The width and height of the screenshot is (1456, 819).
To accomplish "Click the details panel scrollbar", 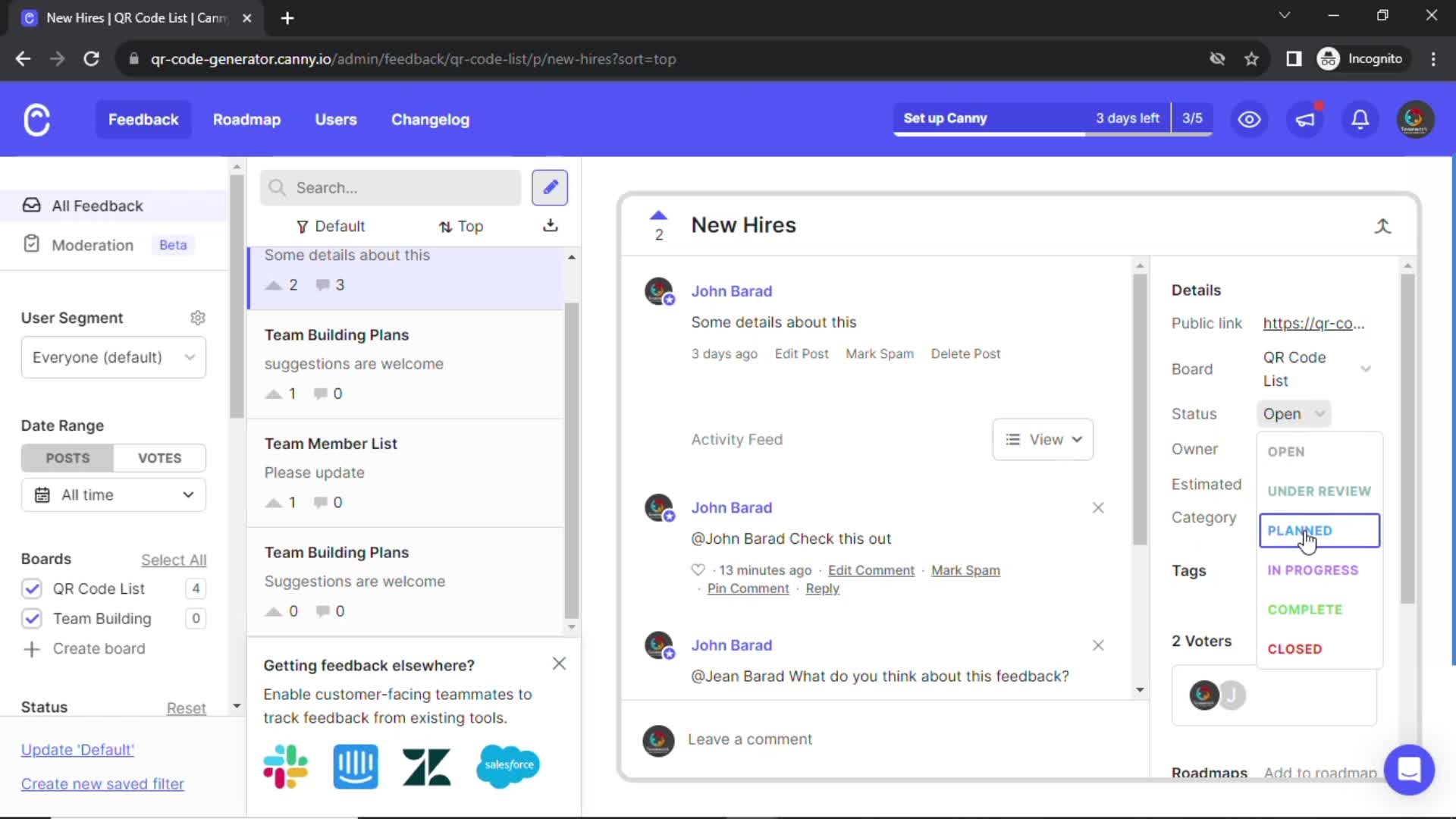I will point(1407,438).
